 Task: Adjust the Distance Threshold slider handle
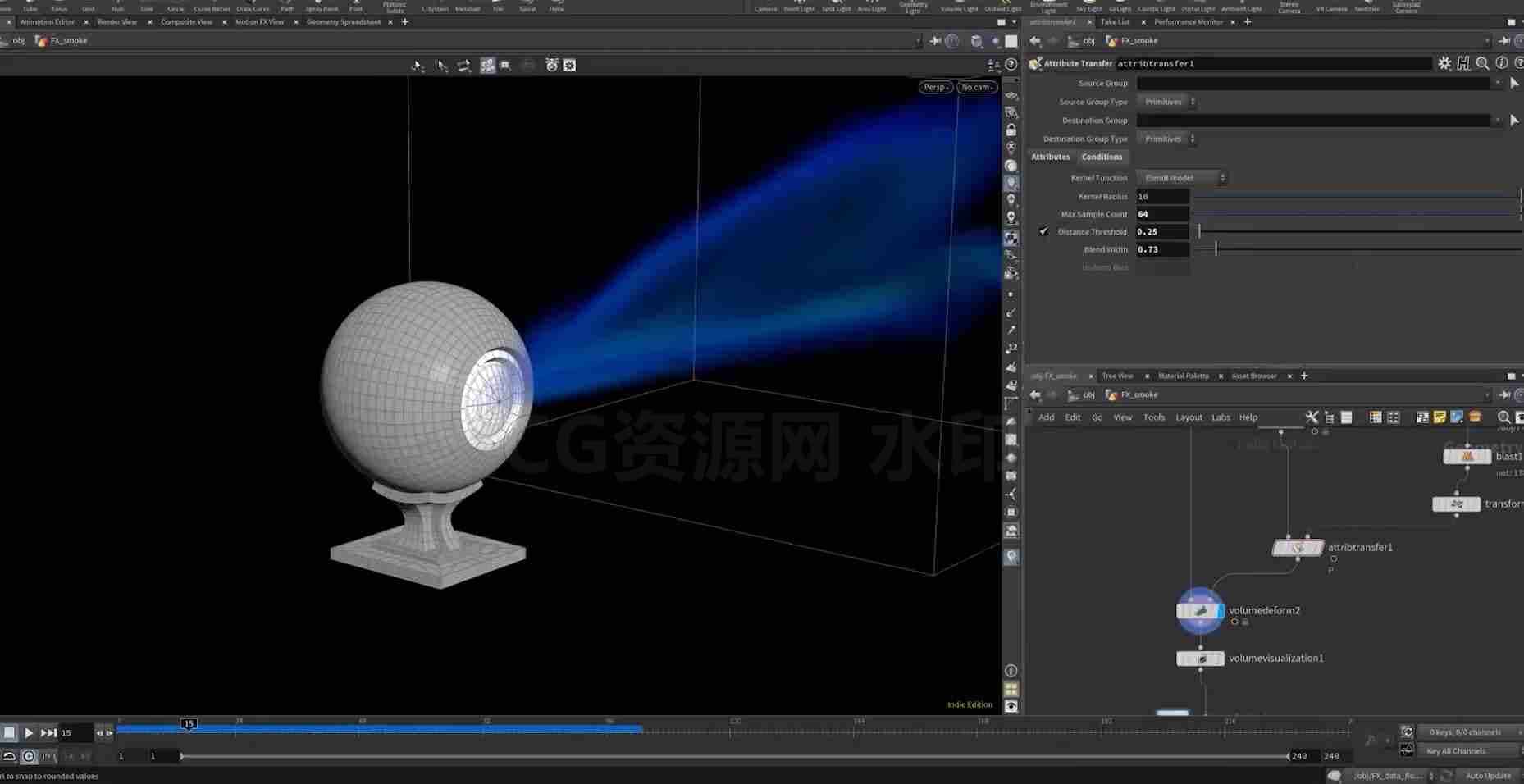coord(1199,232)
